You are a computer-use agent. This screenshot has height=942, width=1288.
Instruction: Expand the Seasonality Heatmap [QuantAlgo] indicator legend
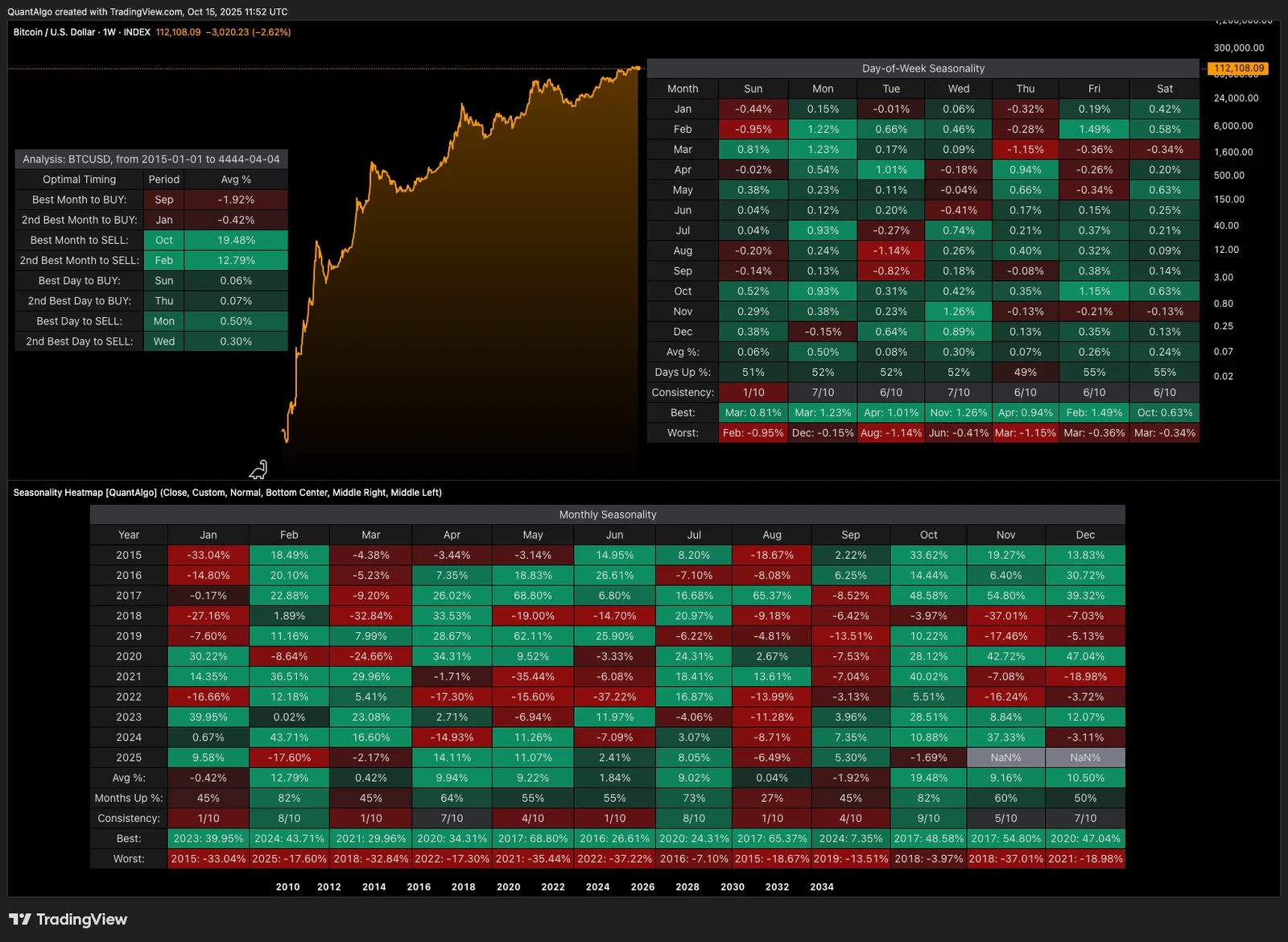pyautogui.click(x=85, y=492)
